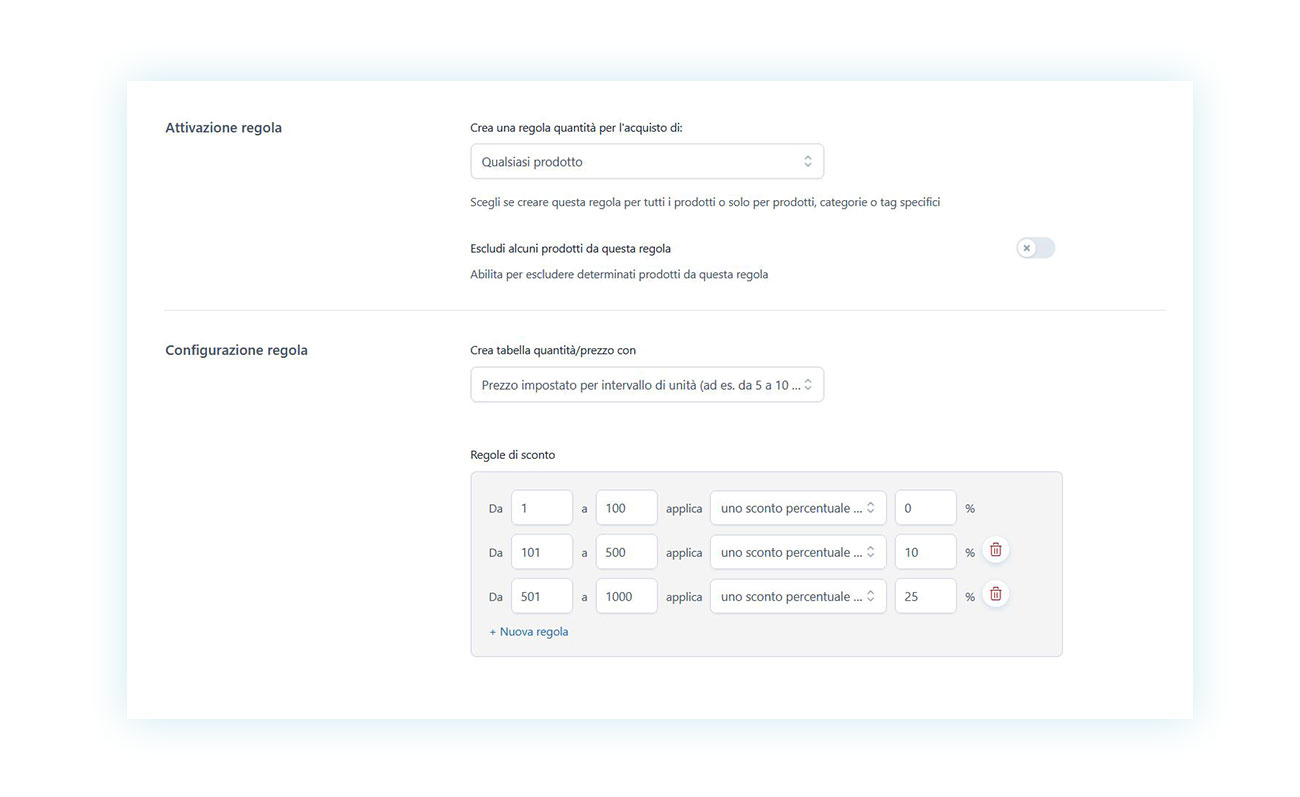
Task: Click the discount percentage field showing 10
Action: coord(925,552)
